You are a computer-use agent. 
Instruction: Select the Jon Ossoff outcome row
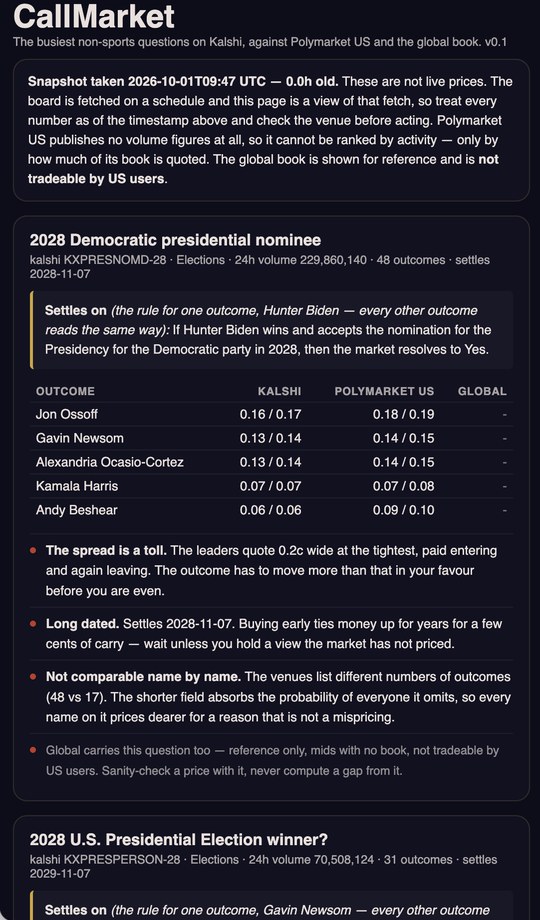(271, 414)
